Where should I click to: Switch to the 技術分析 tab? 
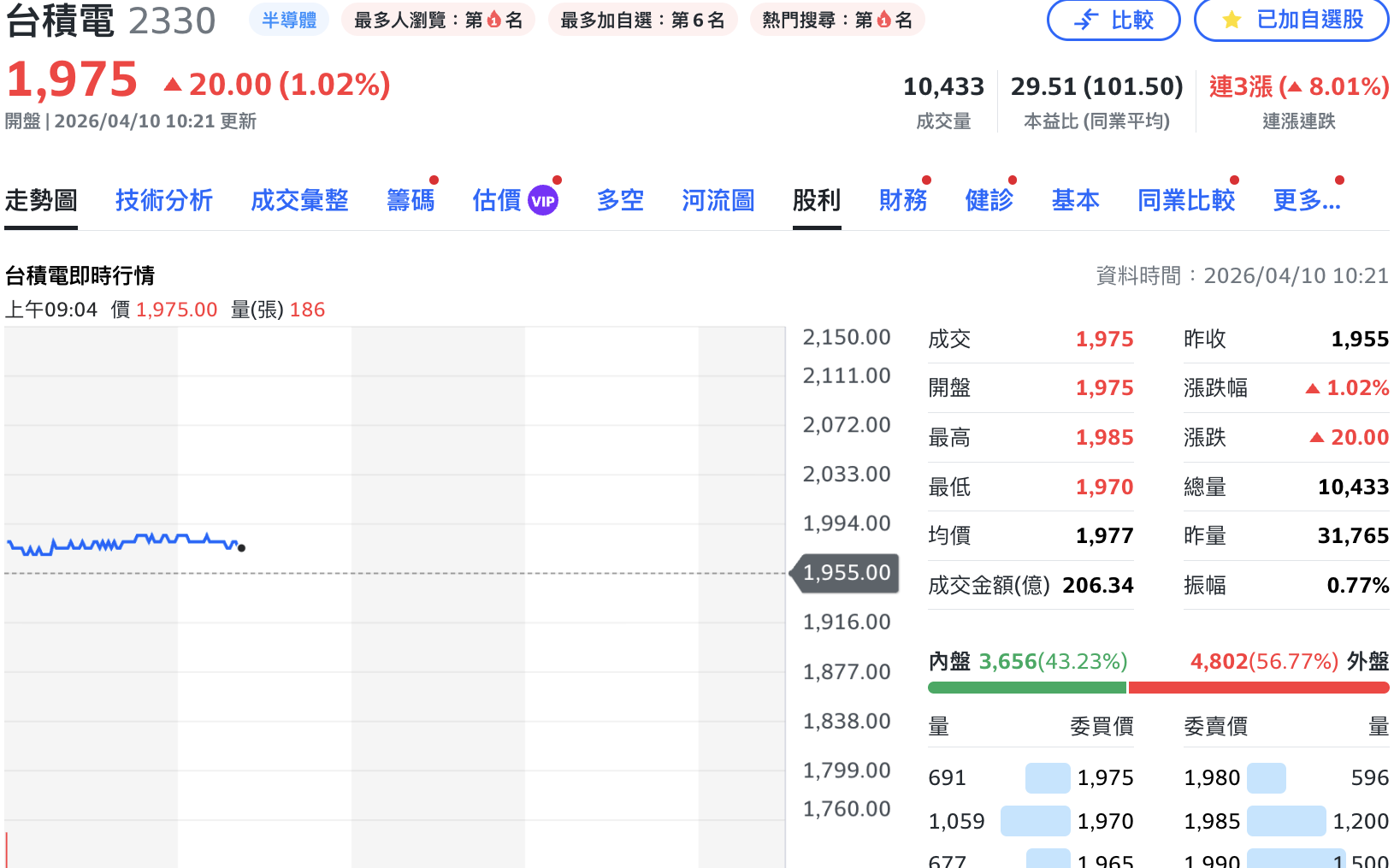[164, 201]
